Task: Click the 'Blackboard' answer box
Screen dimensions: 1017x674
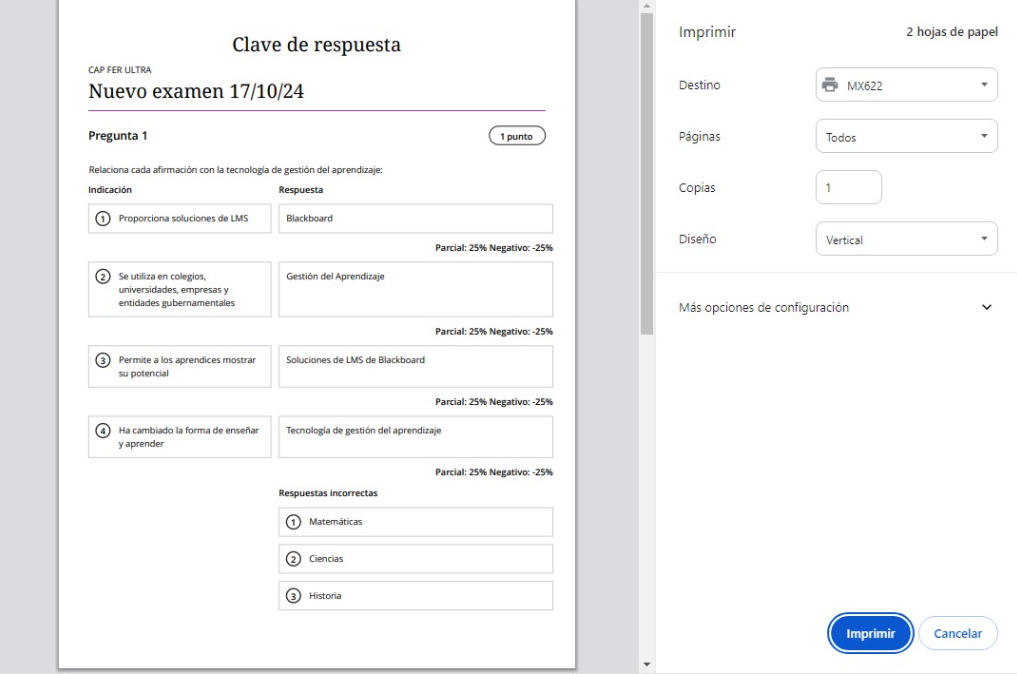Action: [416, 219]
